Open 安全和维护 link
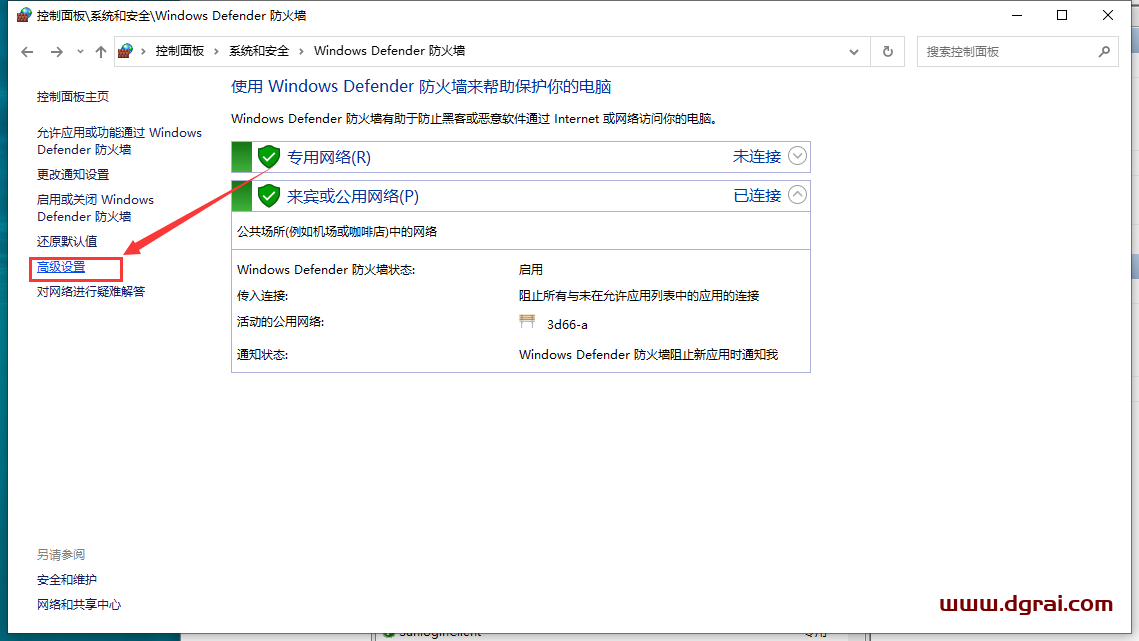 coord(67,580)
